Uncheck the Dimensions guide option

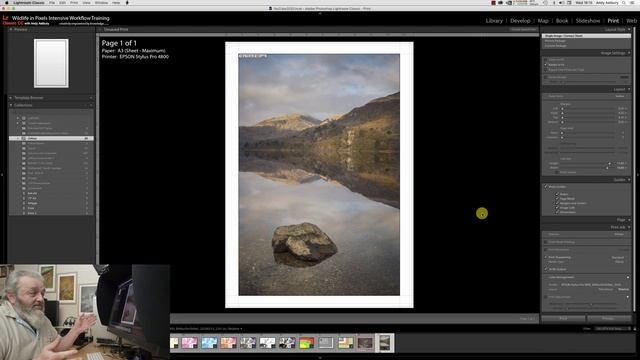tap(557, 212)
